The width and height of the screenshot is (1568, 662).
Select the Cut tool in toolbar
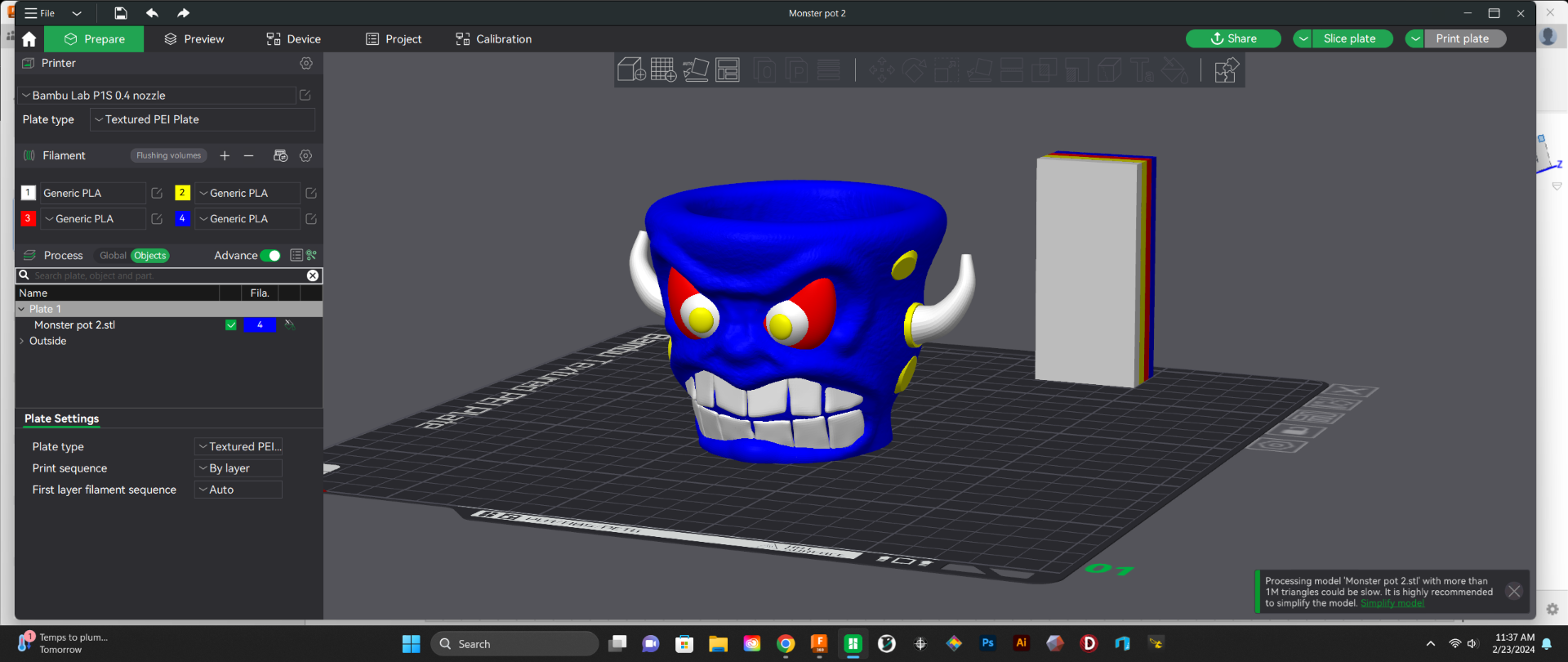1012,70
